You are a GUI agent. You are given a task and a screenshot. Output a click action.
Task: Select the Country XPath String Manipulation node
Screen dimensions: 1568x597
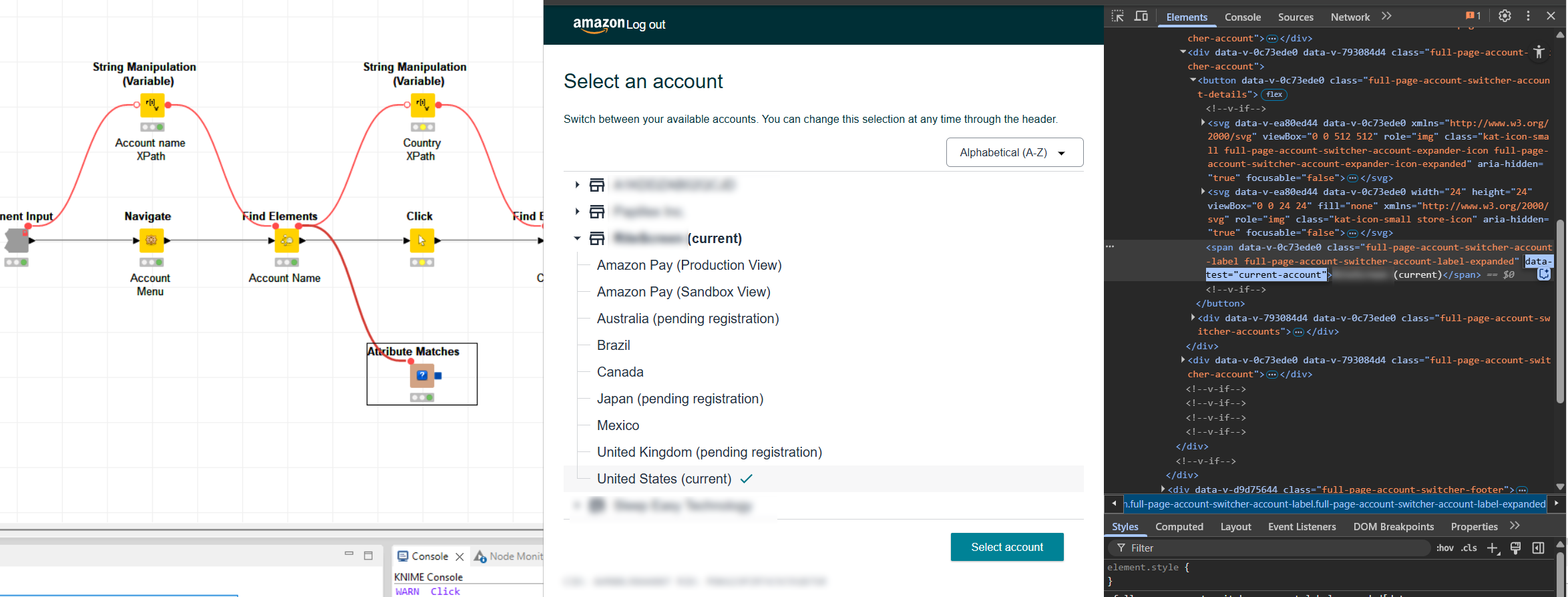coord(423,105)
